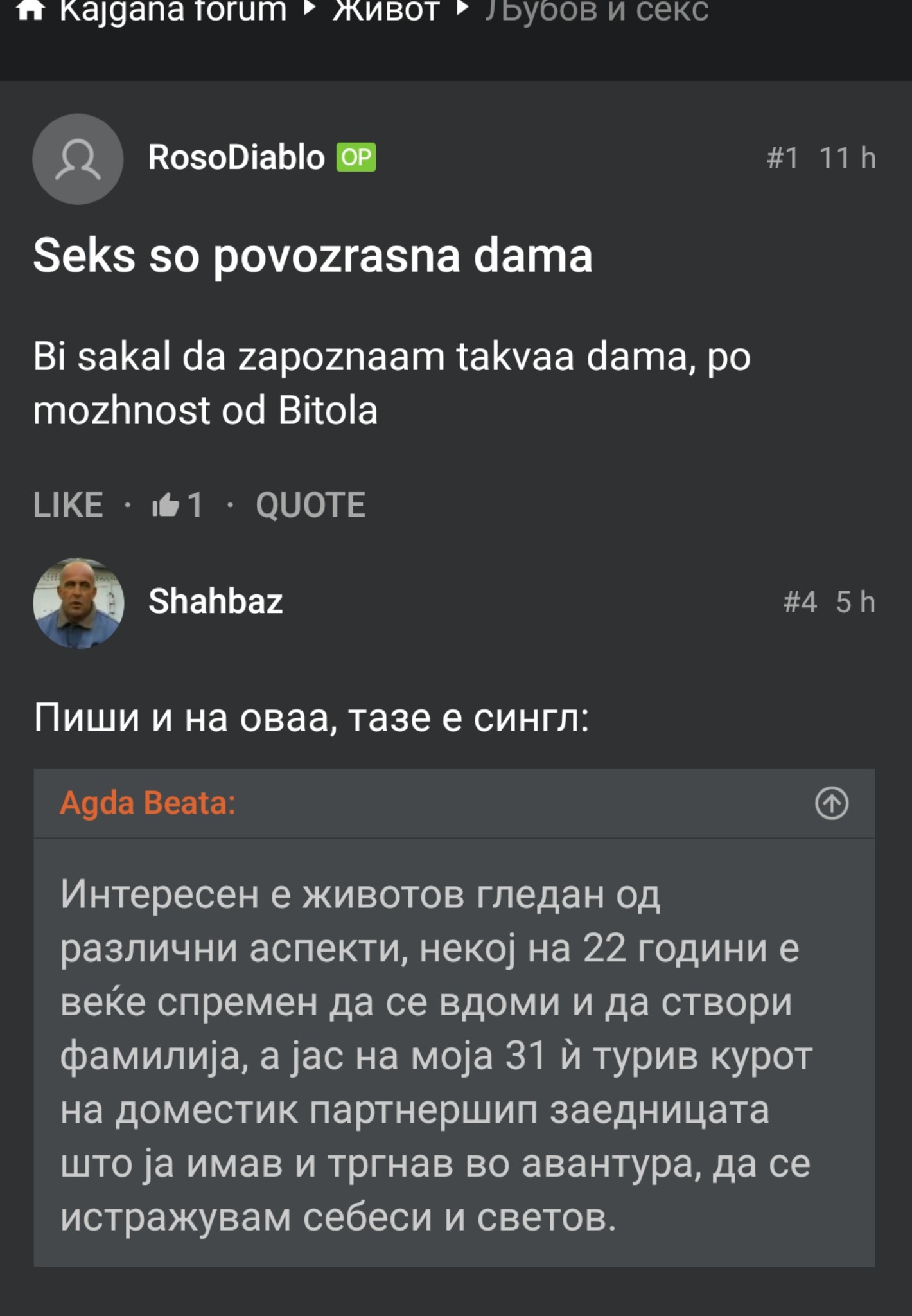Open the RosoDiablo username profile

(x=236, y=157)
